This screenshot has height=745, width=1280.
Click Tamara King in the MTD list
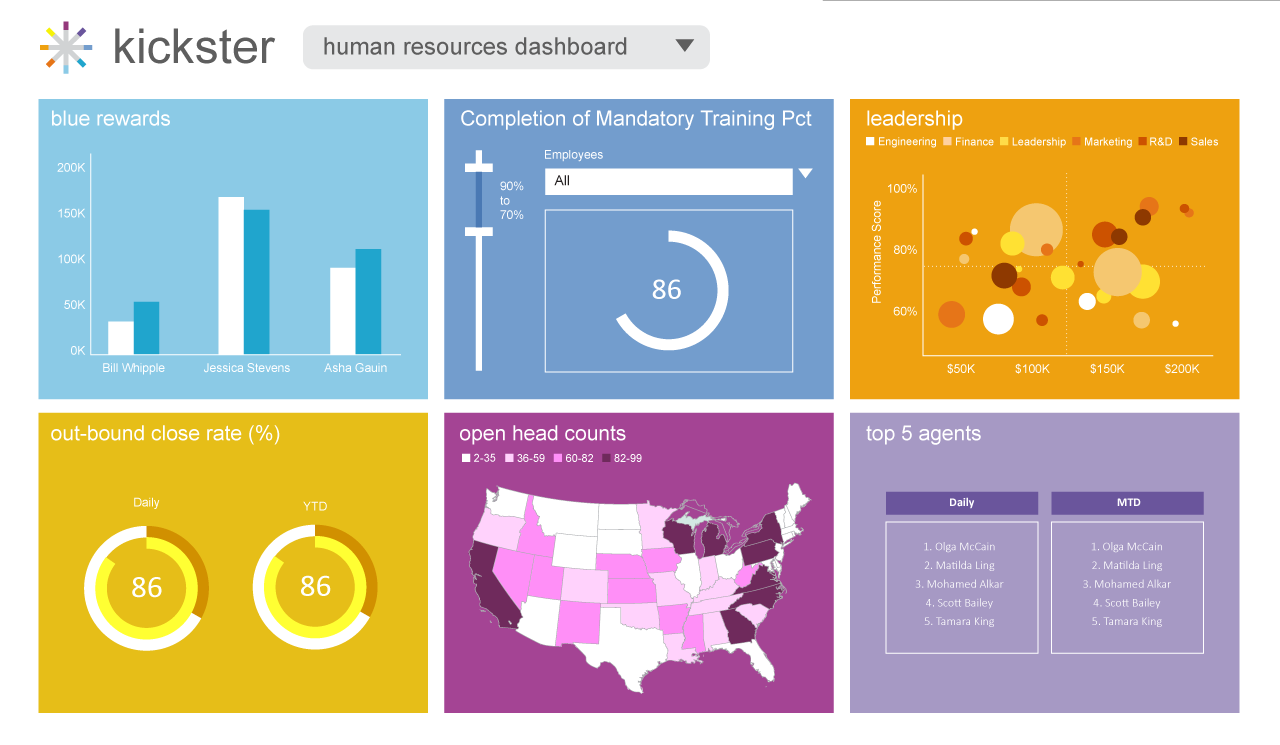1127,622
